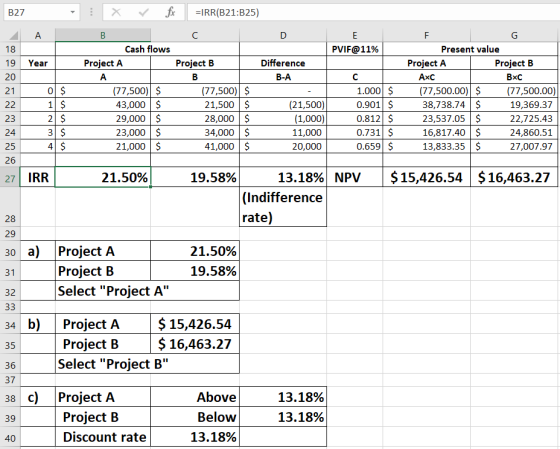The image size is (560, 449).
Task: Click the 'Year' header cell
Action: click(x=38, y=63)
